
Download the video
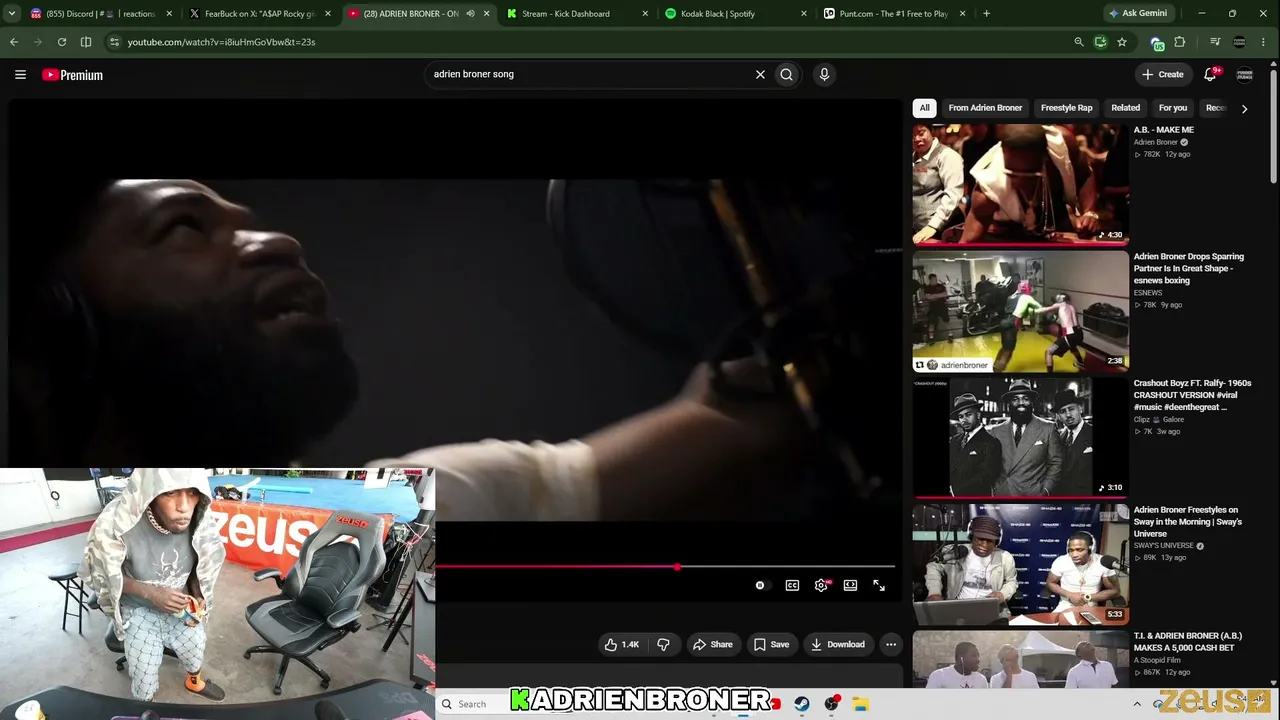[x=838, y=645]
